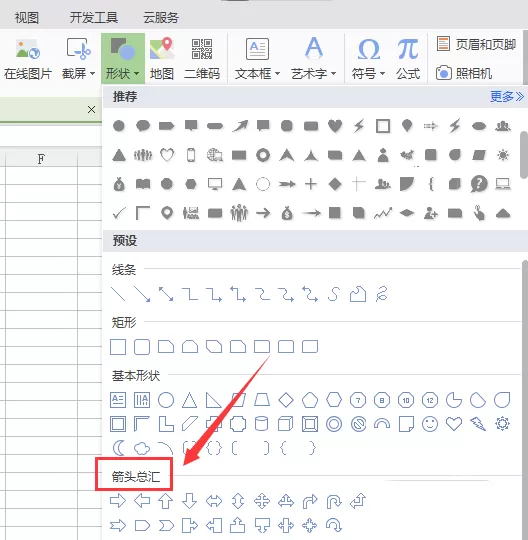The height and width of the screenshot is (540, 528).
Task: Select the cloud basic shape
Action: 142,448
